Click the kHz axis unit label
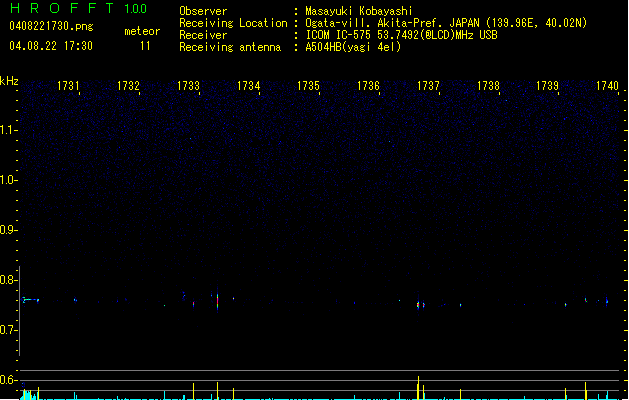The image size is (629, 400). click(9, 81)
